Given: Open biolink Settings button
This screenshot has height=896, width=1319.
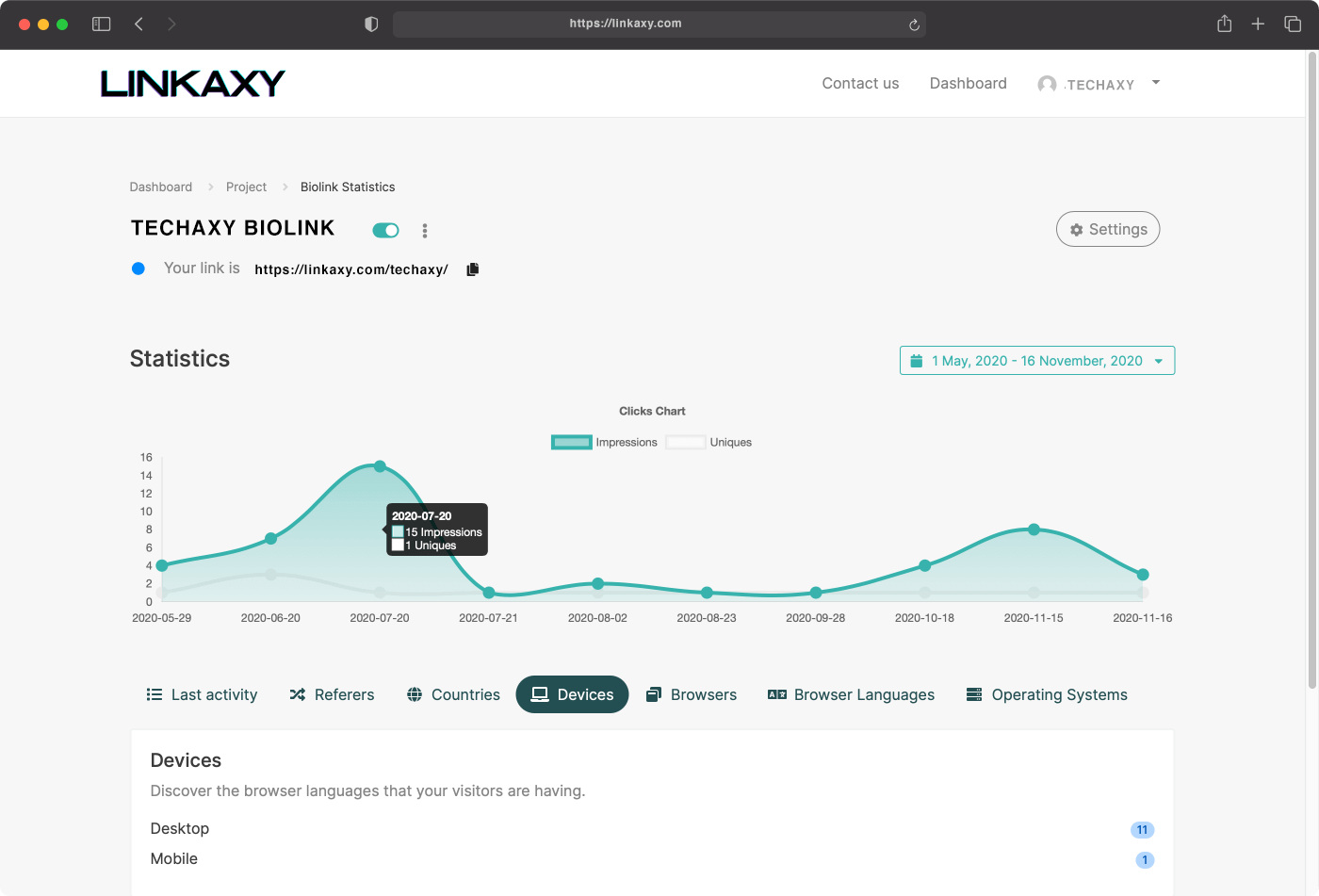Looking at the screenshot, I should click(x=1108, y=229).
